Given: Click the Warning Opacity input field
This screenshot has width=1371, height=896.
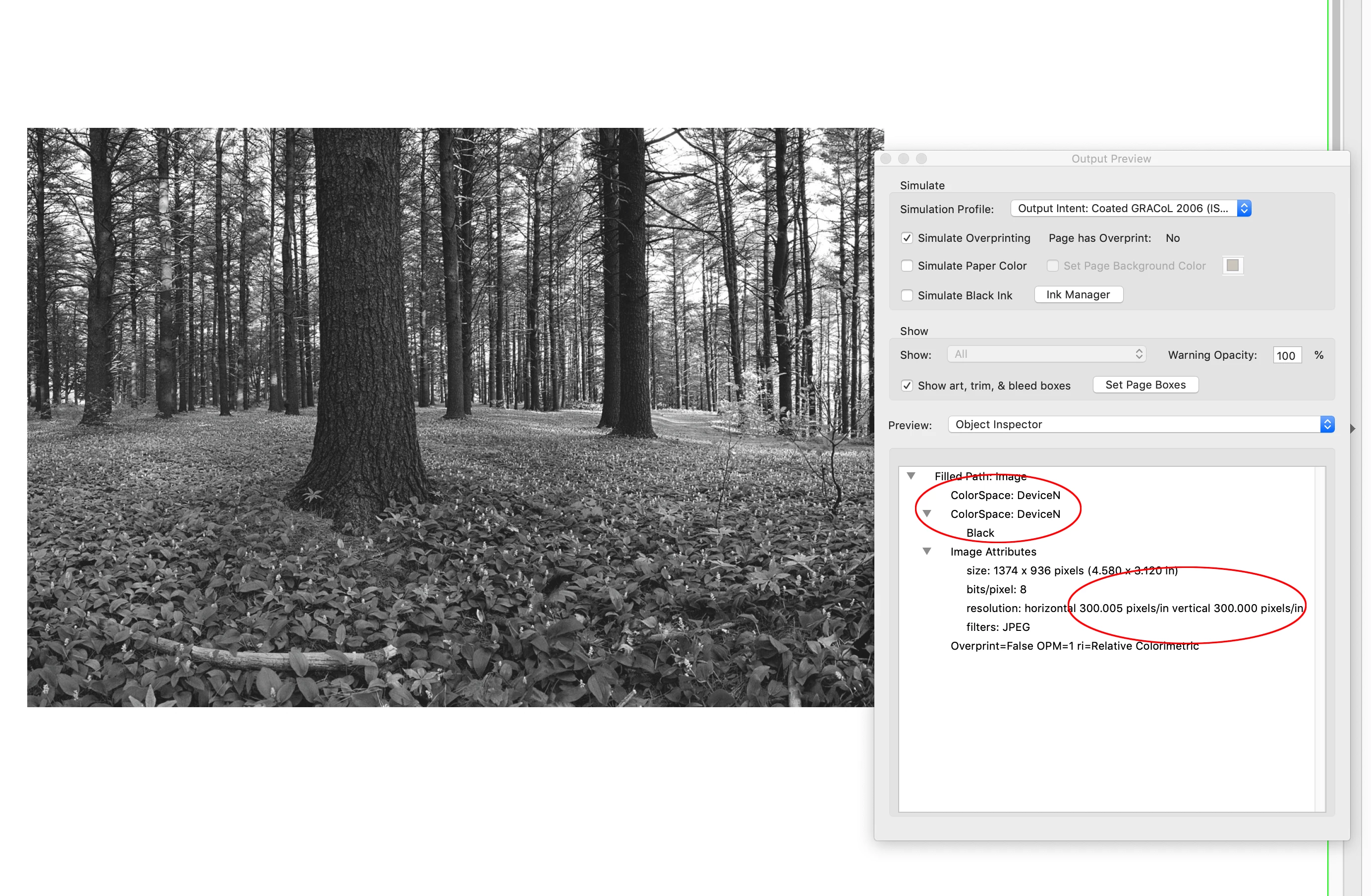Looking at the screenshot, I should (x=1286, y=355).
